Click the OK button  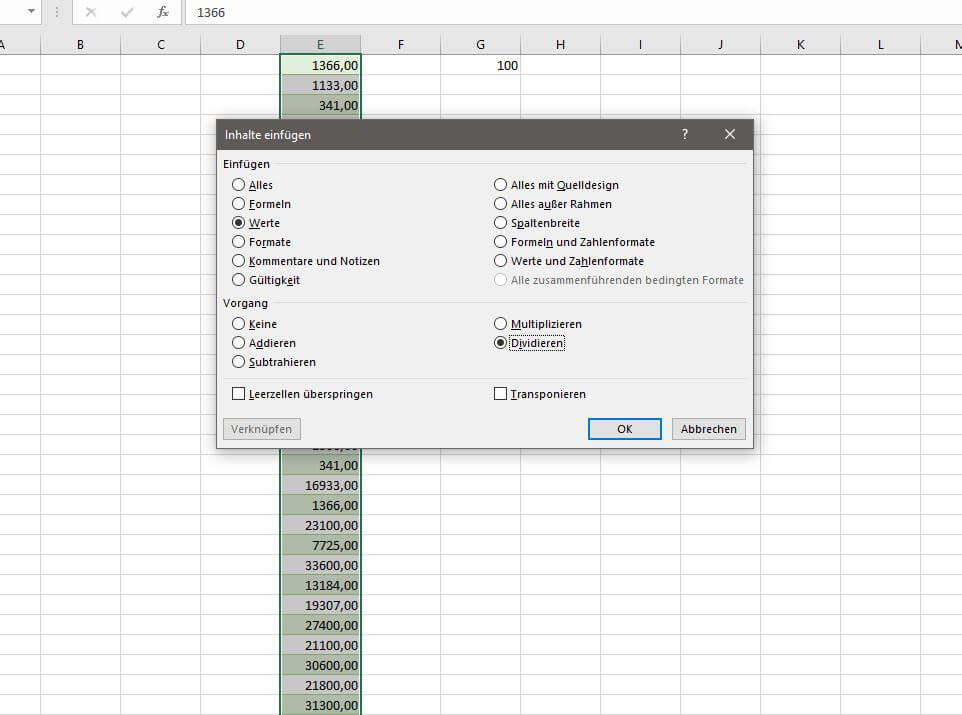[625, 429]
